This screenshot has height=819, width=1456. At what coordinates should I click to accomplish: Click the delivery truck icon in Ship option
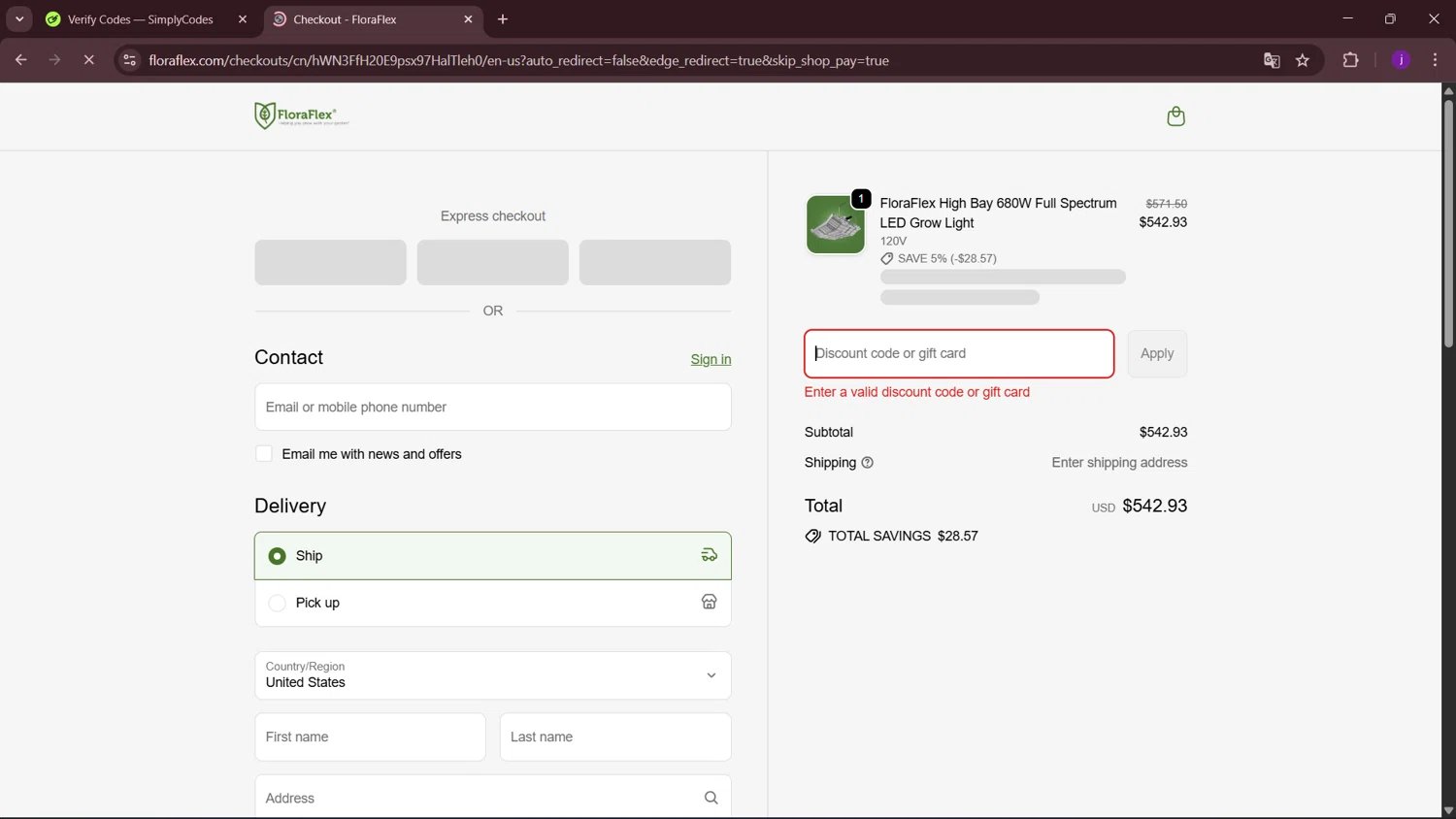coord(710,555)
